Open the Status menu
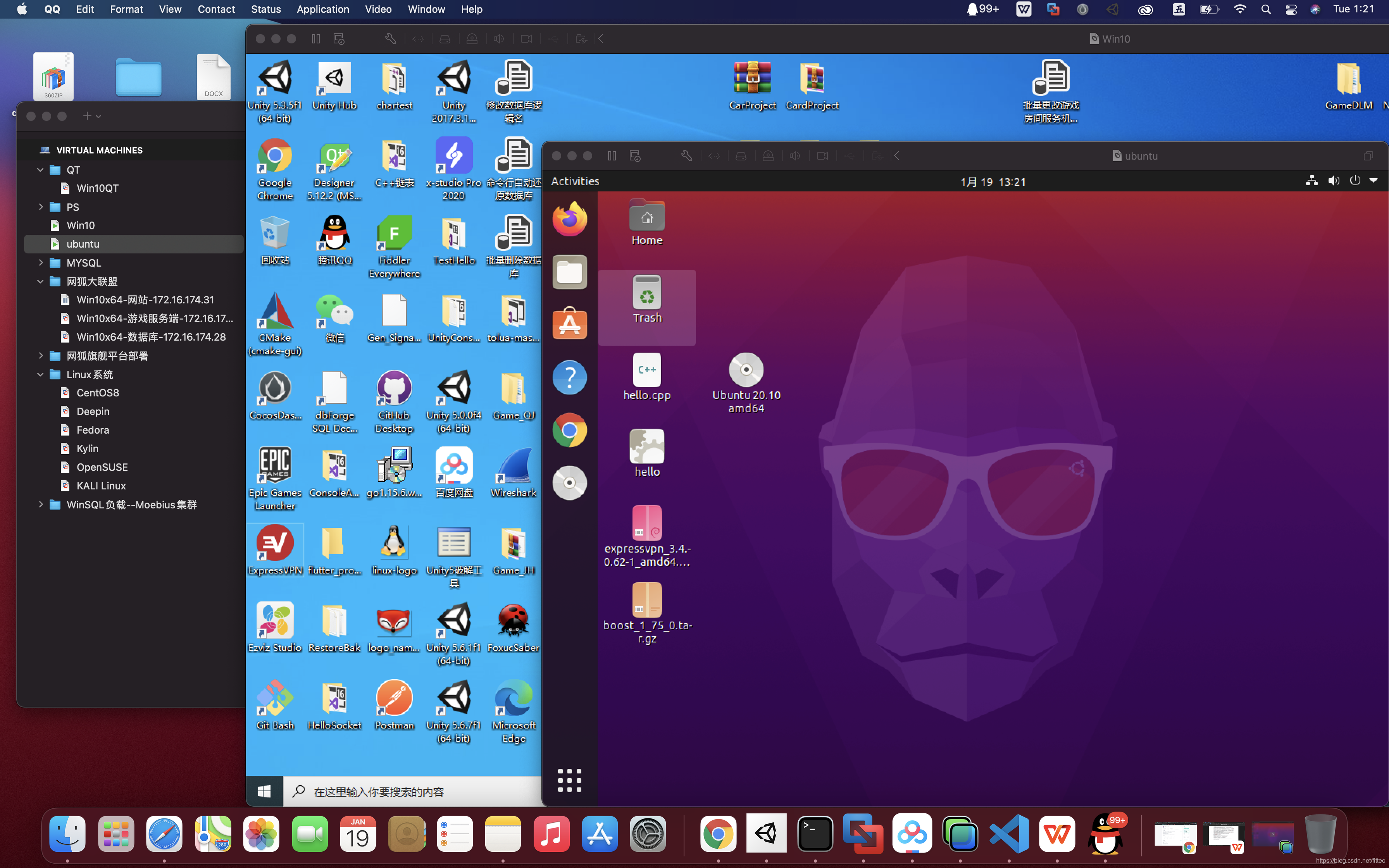Viewport: 1389px width, 868px height. tap(266, 9)
